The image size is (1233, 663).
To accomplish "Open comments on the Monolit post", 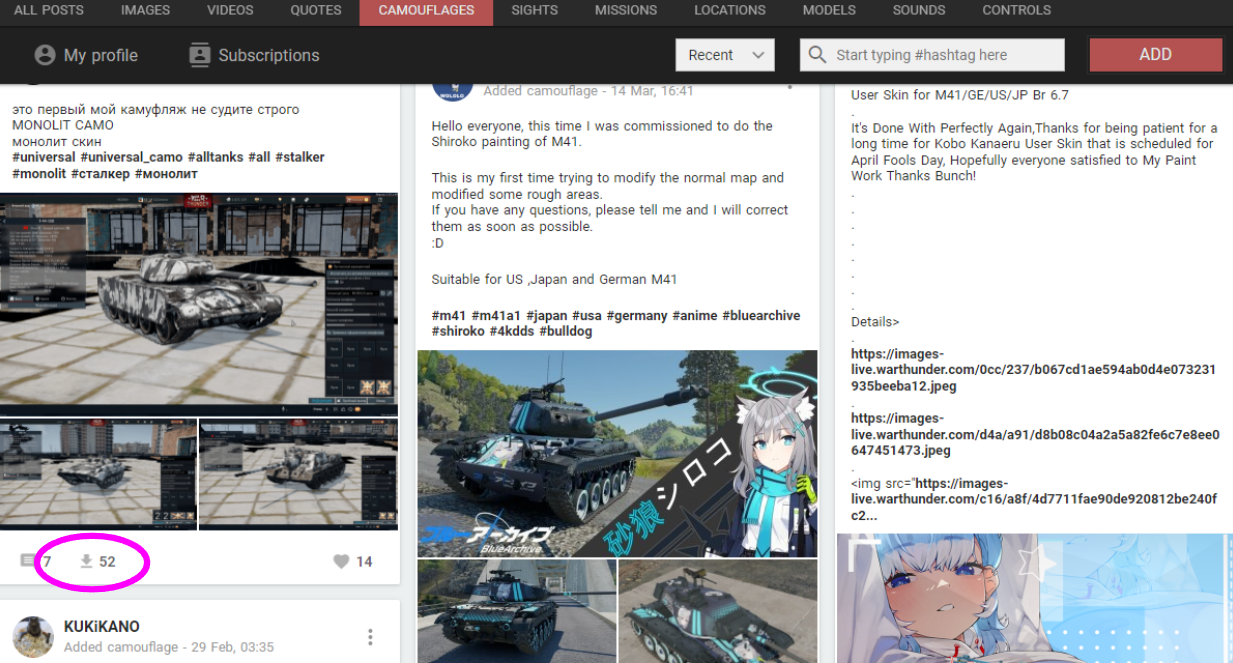I will 36,562.
